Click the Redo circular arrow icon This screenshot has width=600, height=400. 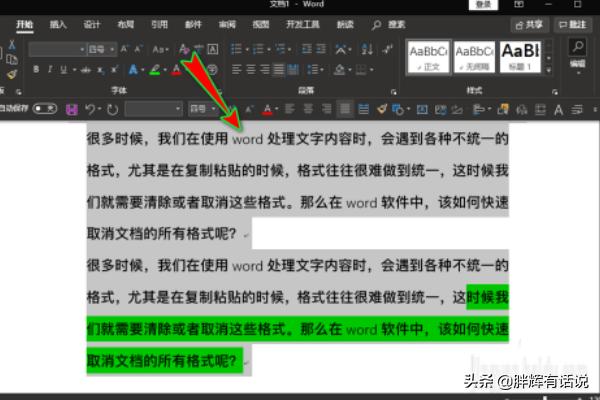pos(112,110)
